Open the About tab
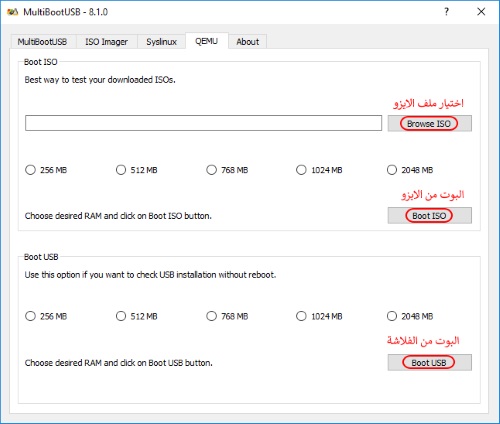The width and height of the screenshot is (500, 424). click(x=248, y=42)
